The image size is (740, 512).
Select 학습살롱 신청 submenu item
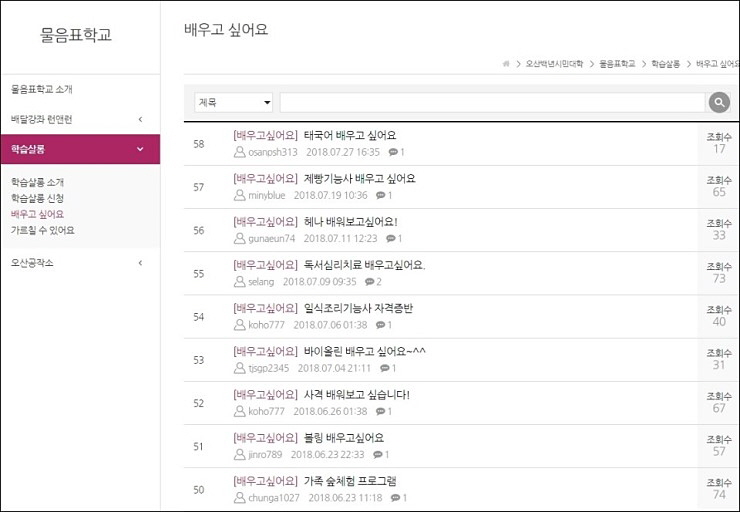[38, 198]
